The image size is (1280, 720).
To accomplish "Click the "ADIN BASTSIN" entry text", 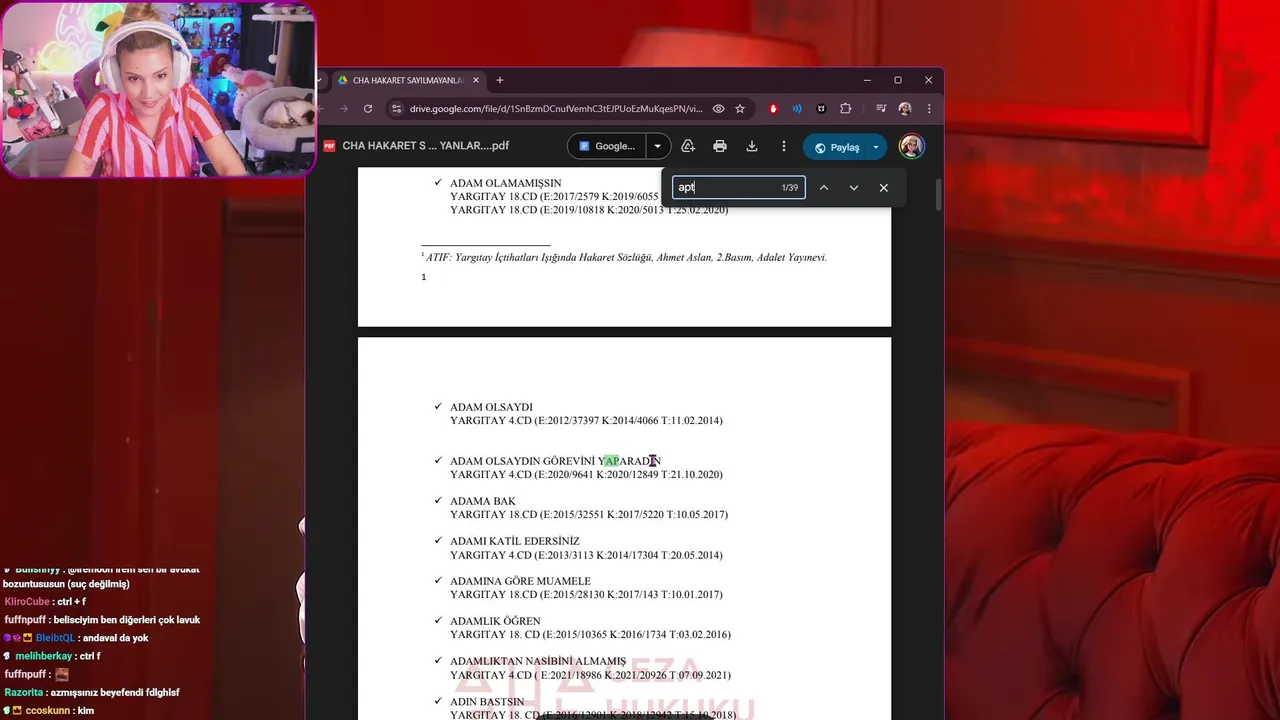I will 487,702.
